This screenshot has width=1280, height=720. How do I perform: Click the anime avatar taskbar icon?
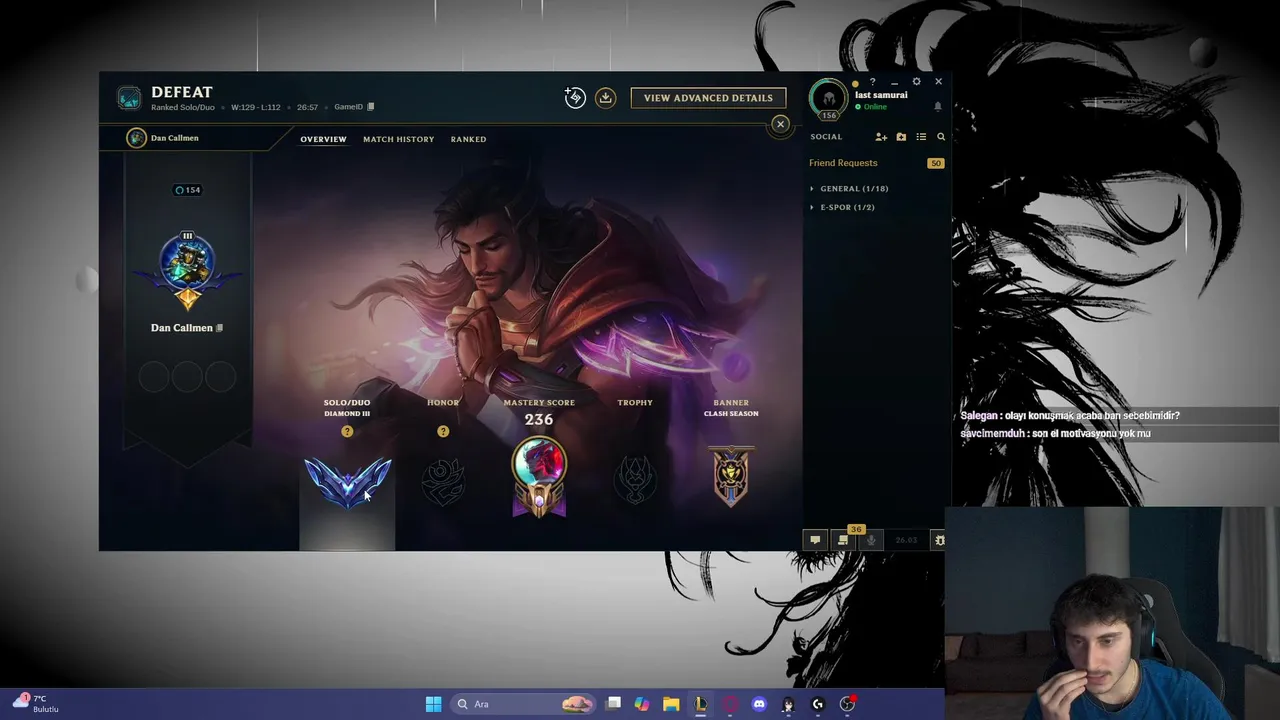pyautogui.click(x=788, y=704)
